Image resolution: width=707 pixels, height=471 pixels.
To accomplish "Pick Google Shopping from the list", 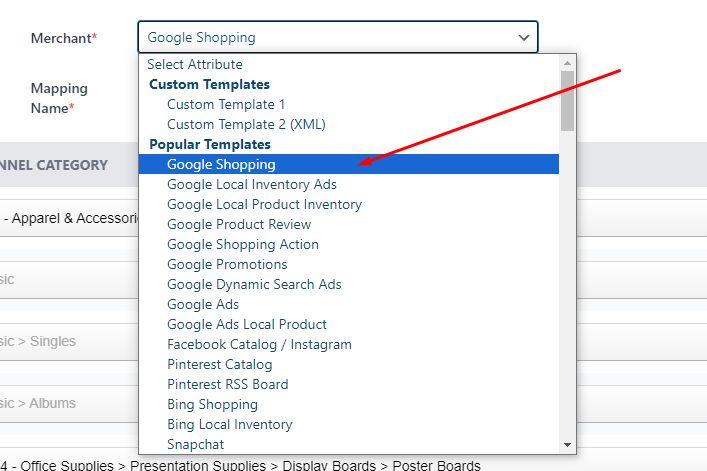I will 349,164.
